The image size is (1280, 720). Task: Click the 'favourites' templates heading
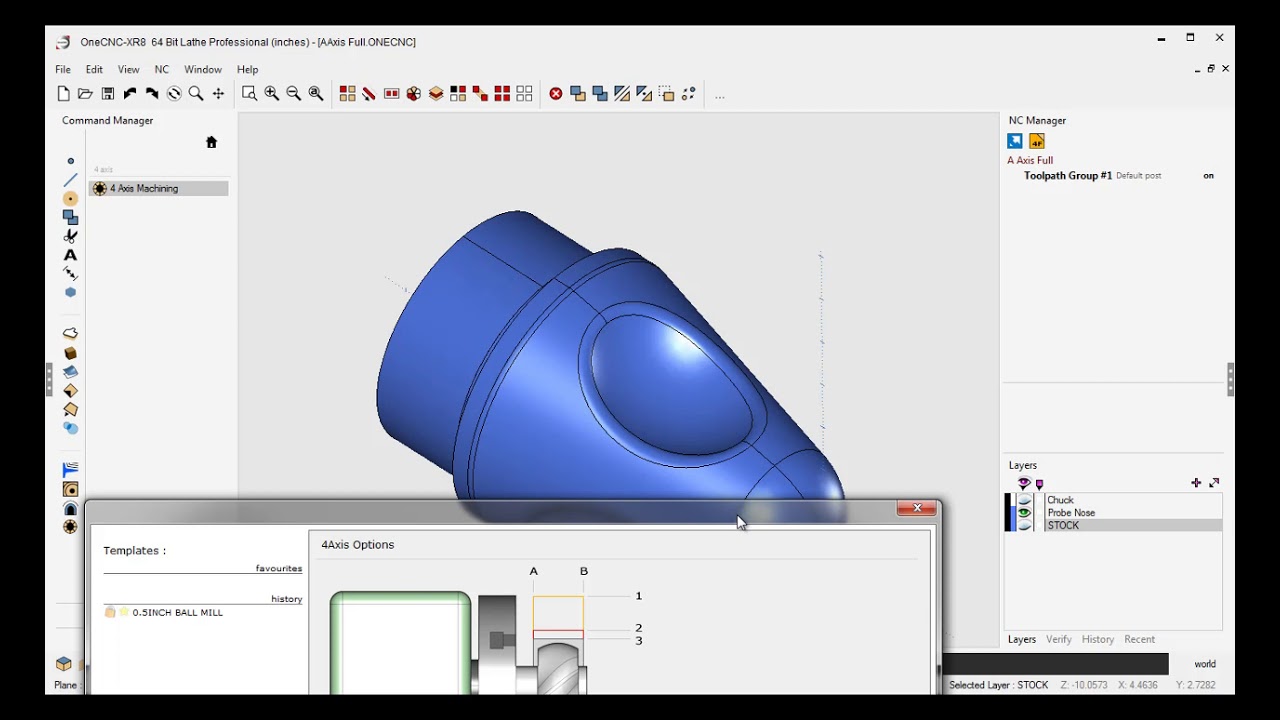(x=278, y=568)
